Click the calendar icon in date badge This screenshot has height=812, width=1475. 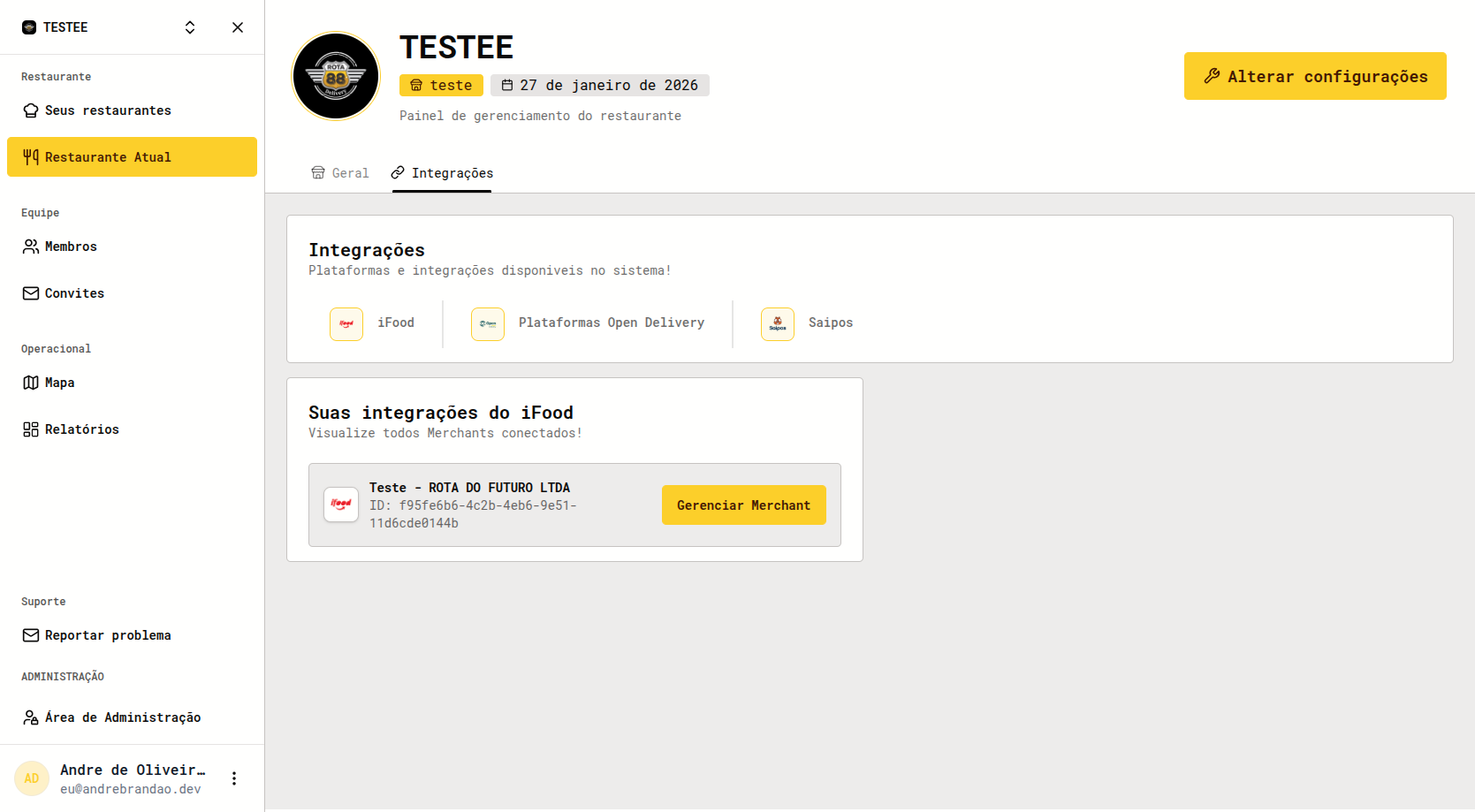pos(507,85)
